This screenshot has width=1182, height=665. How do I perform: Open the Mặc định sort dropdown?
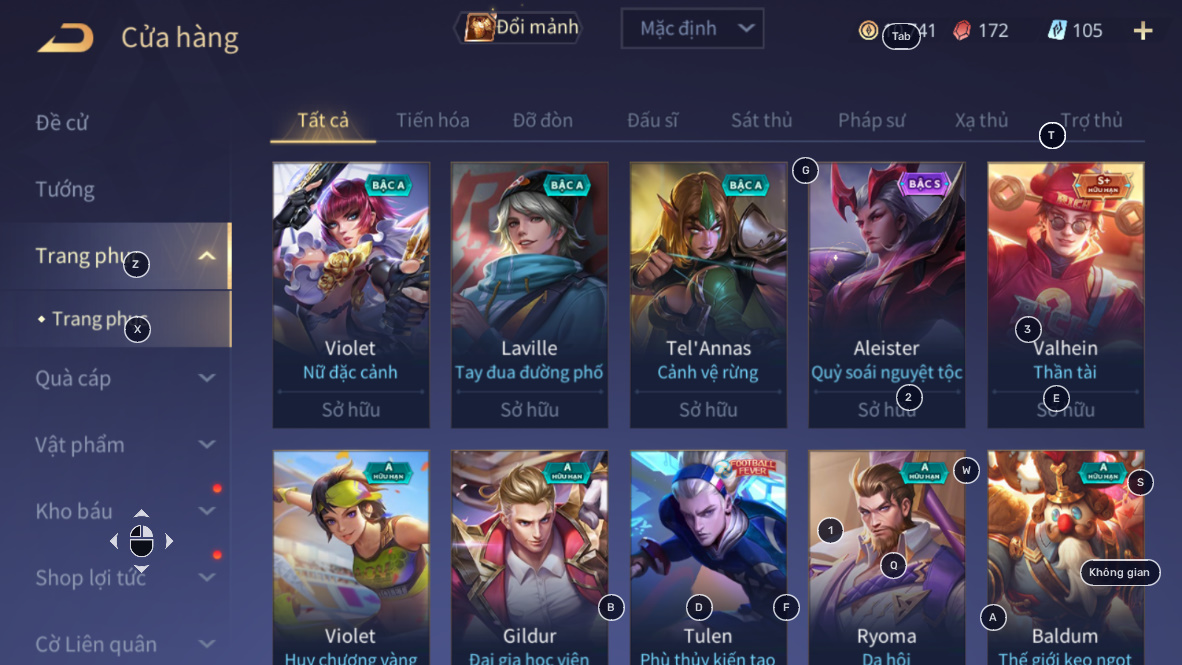pos(692,29)
